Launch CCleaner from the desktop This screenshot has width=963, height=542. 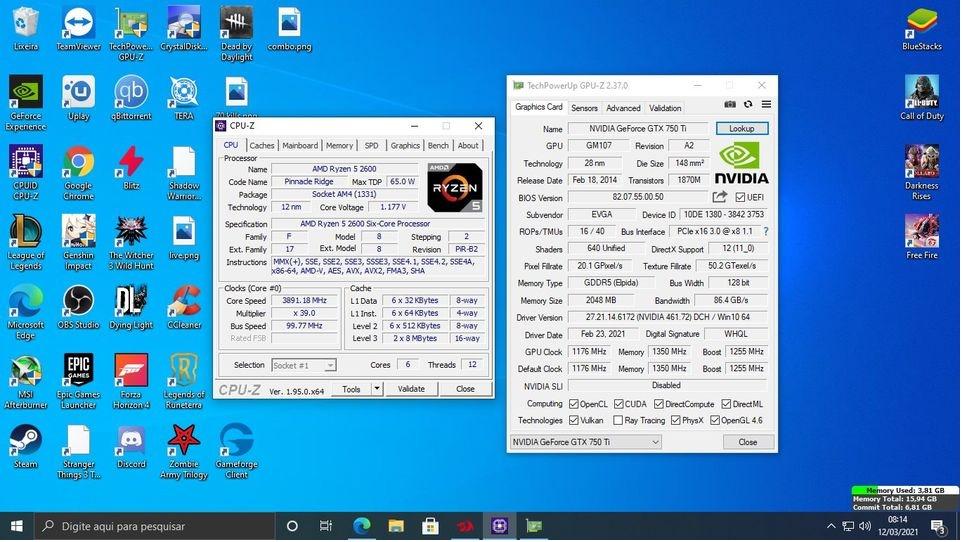tap(184, 307)
